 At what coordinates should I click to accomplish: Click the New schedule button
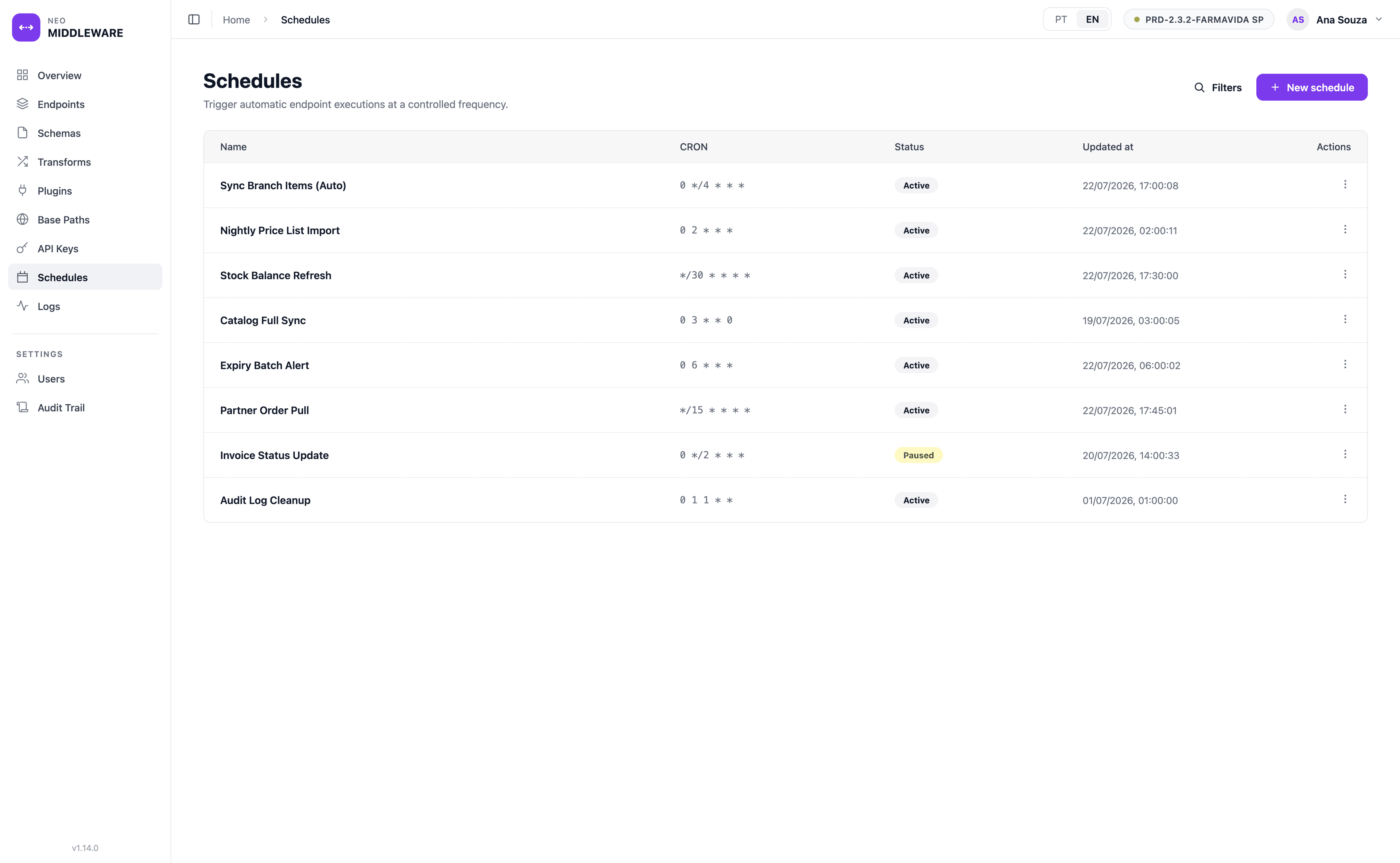(1311, 88)
